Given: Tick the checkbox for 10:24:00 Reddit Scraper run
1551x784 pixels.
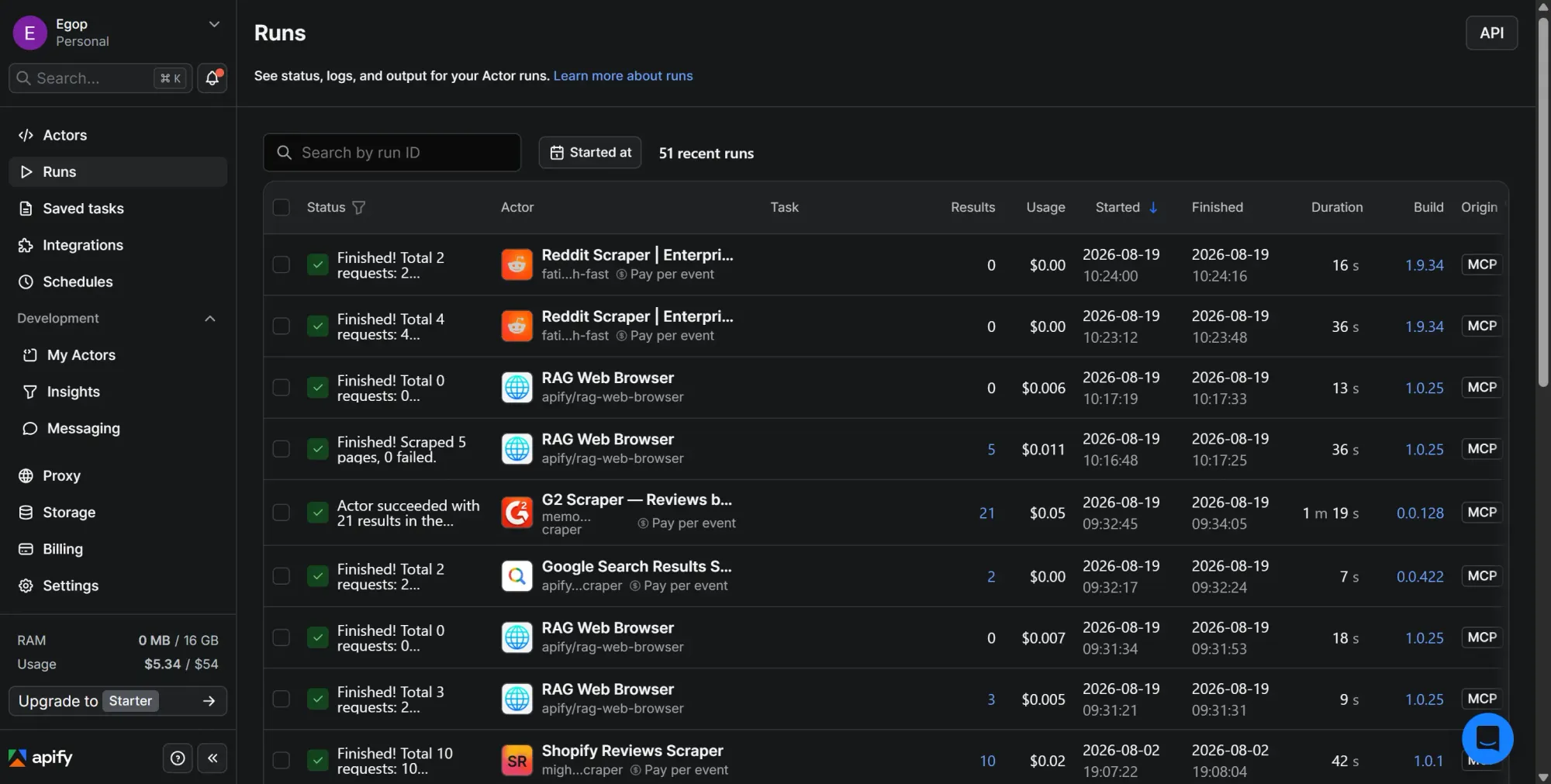Looking at the screenshot, I should coord(282,264).
